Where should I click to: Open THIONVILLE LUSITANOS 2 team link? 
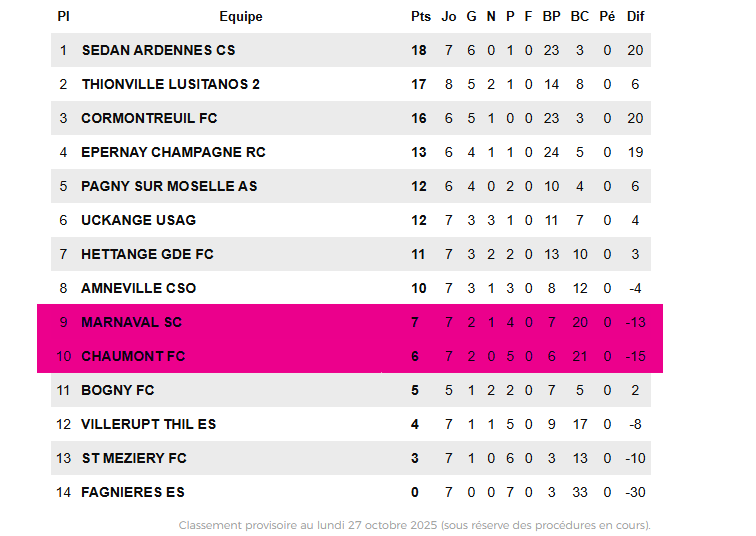click(170, 84)
